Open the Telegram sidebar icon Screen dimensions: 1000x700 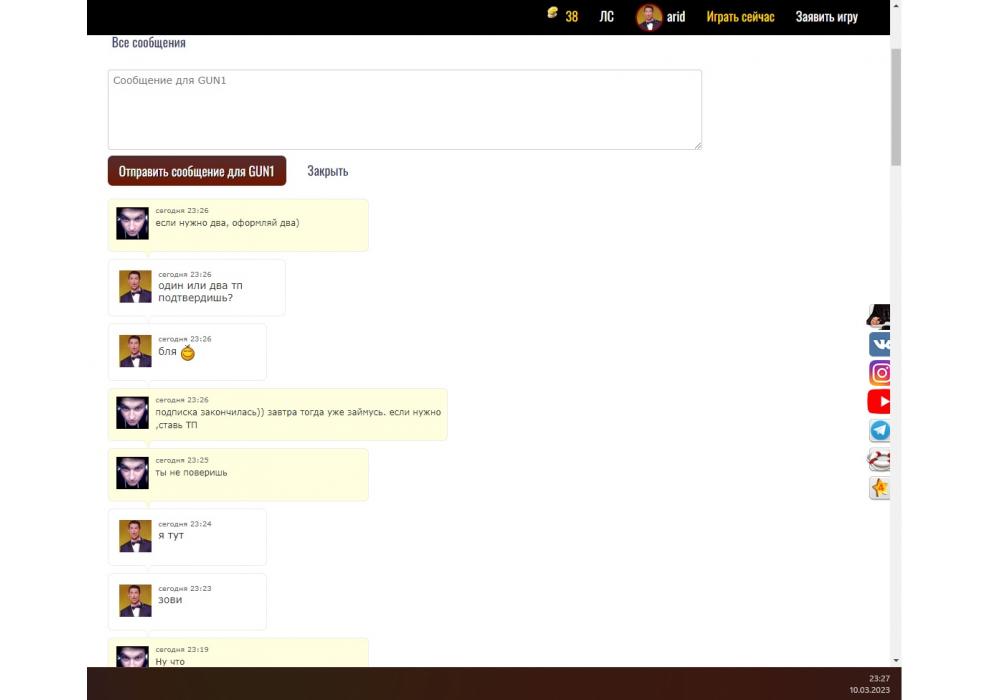[x=879, y=430]
